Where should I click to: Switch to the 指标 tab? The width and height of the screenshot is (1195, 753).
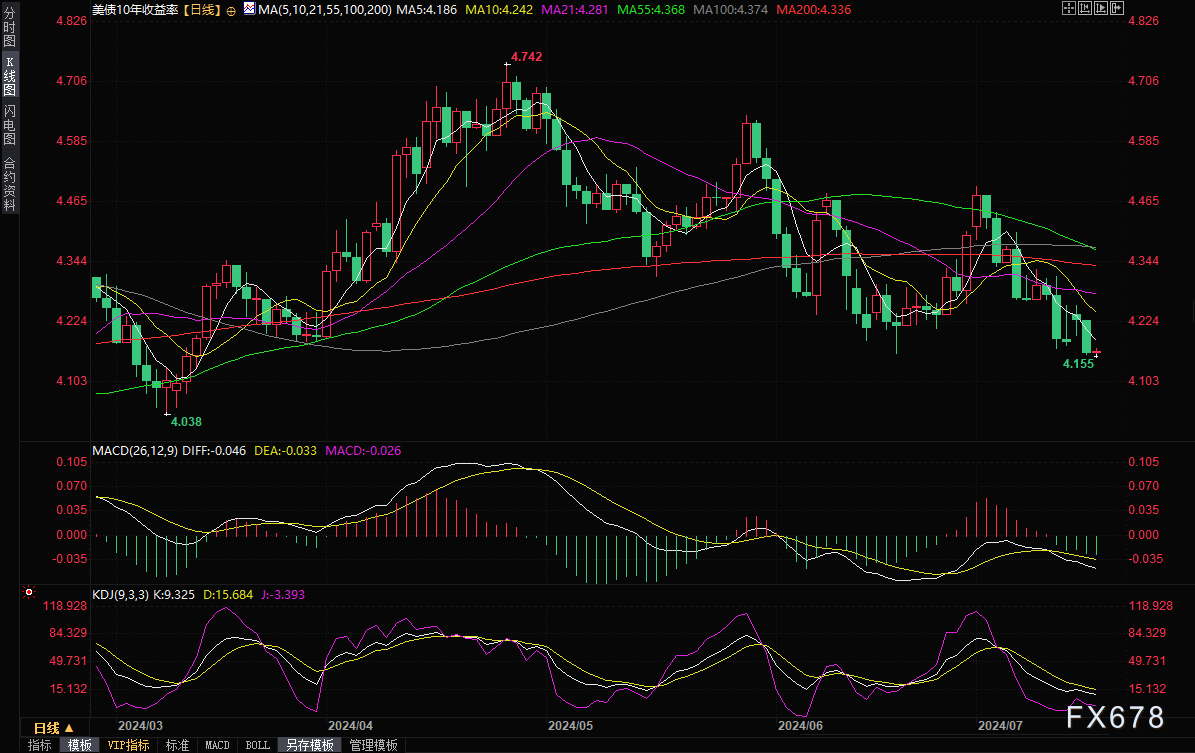(39, 745)
